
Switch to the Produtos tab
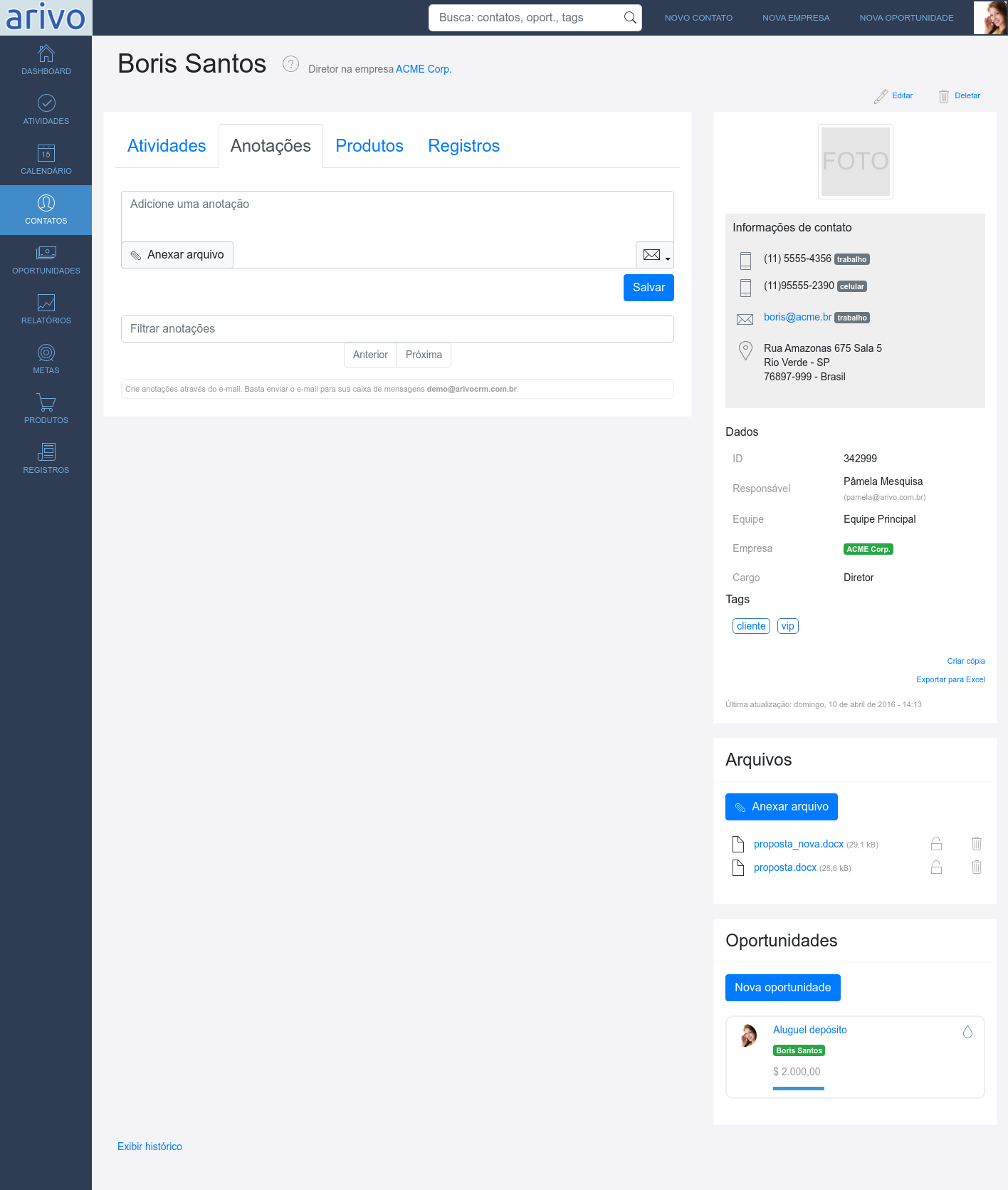369,146
